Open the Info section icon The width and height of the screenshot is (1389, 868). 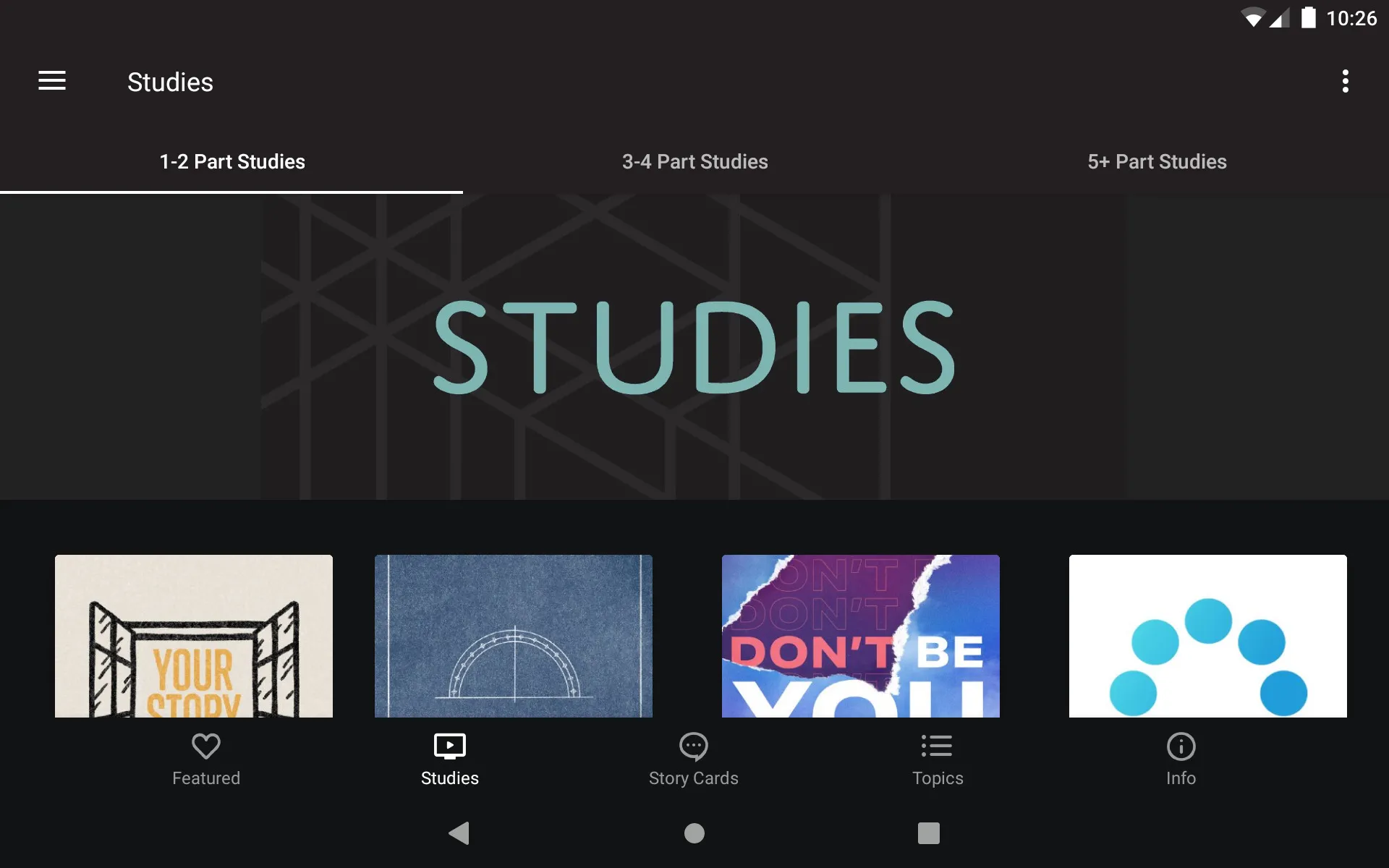pyautogui.click(x=1181, y=744)
